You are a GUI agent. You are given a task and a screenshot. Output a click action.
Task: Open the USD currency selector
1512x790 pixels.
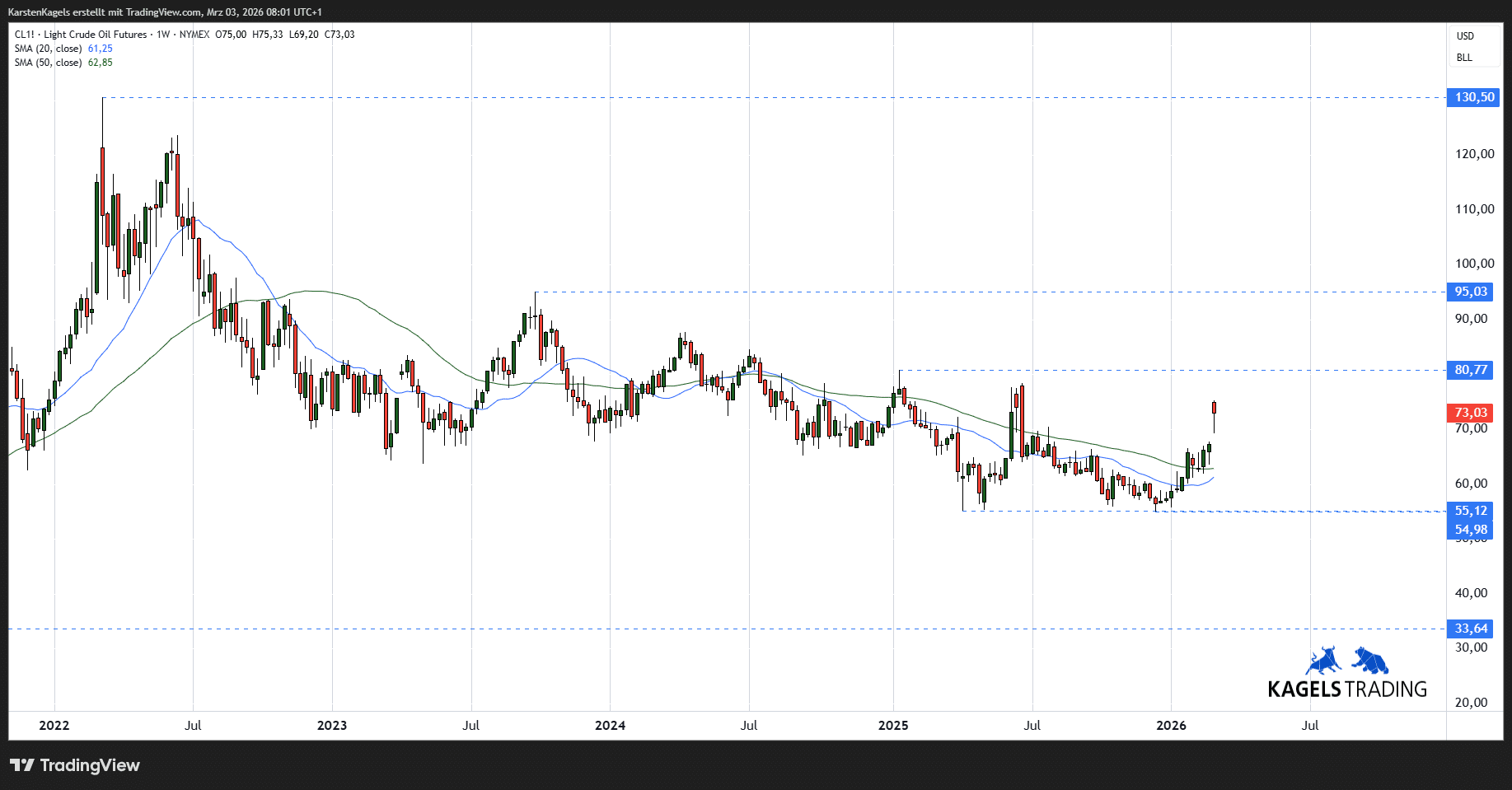click(1465, 36)
